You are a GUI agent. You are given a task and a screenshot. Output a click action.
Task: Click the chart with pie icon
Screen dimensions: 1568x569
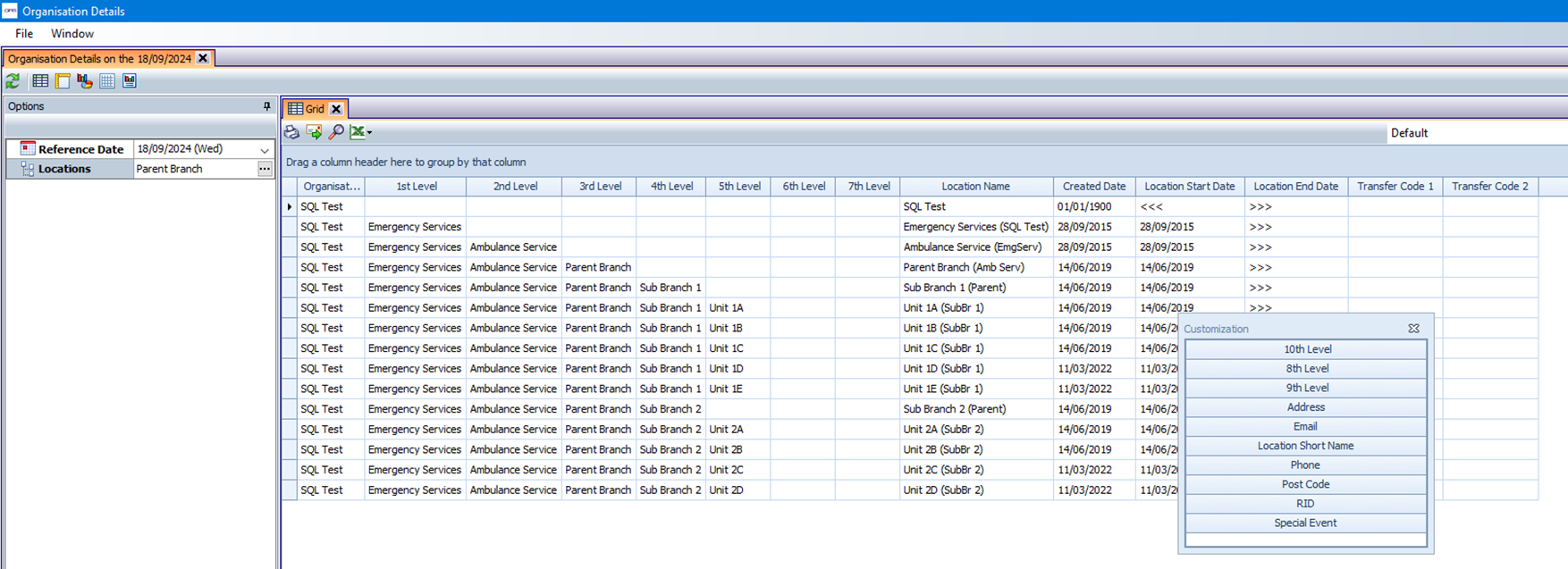85,81
